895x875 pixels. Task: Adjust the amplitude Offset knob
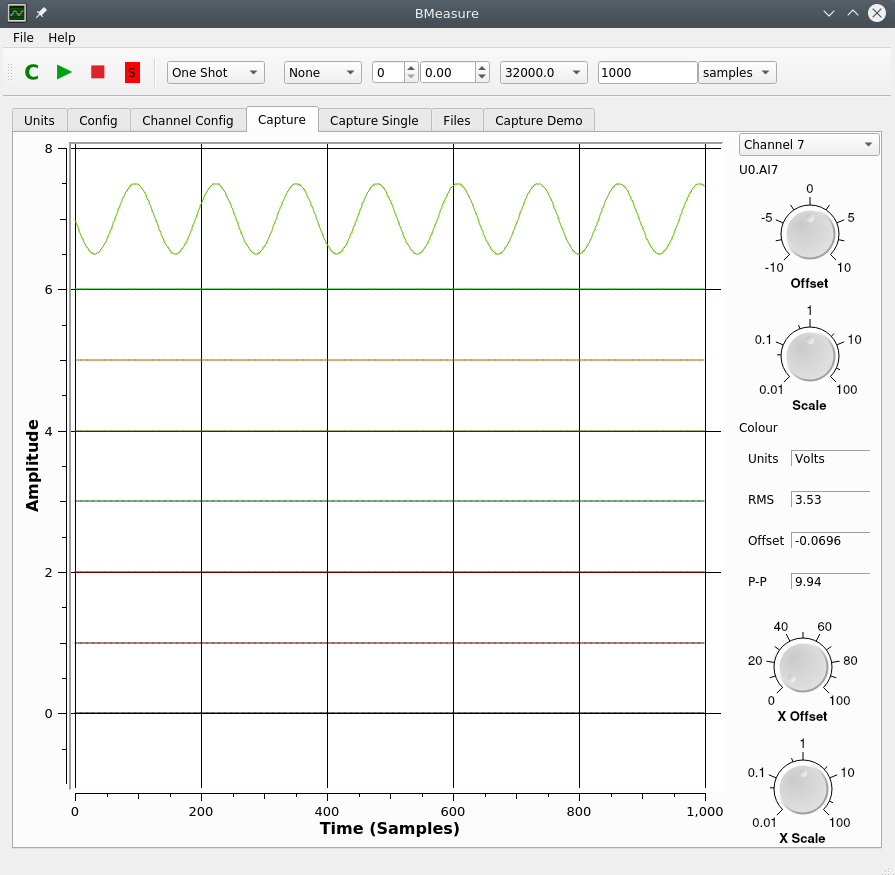(x=808, y=233)
